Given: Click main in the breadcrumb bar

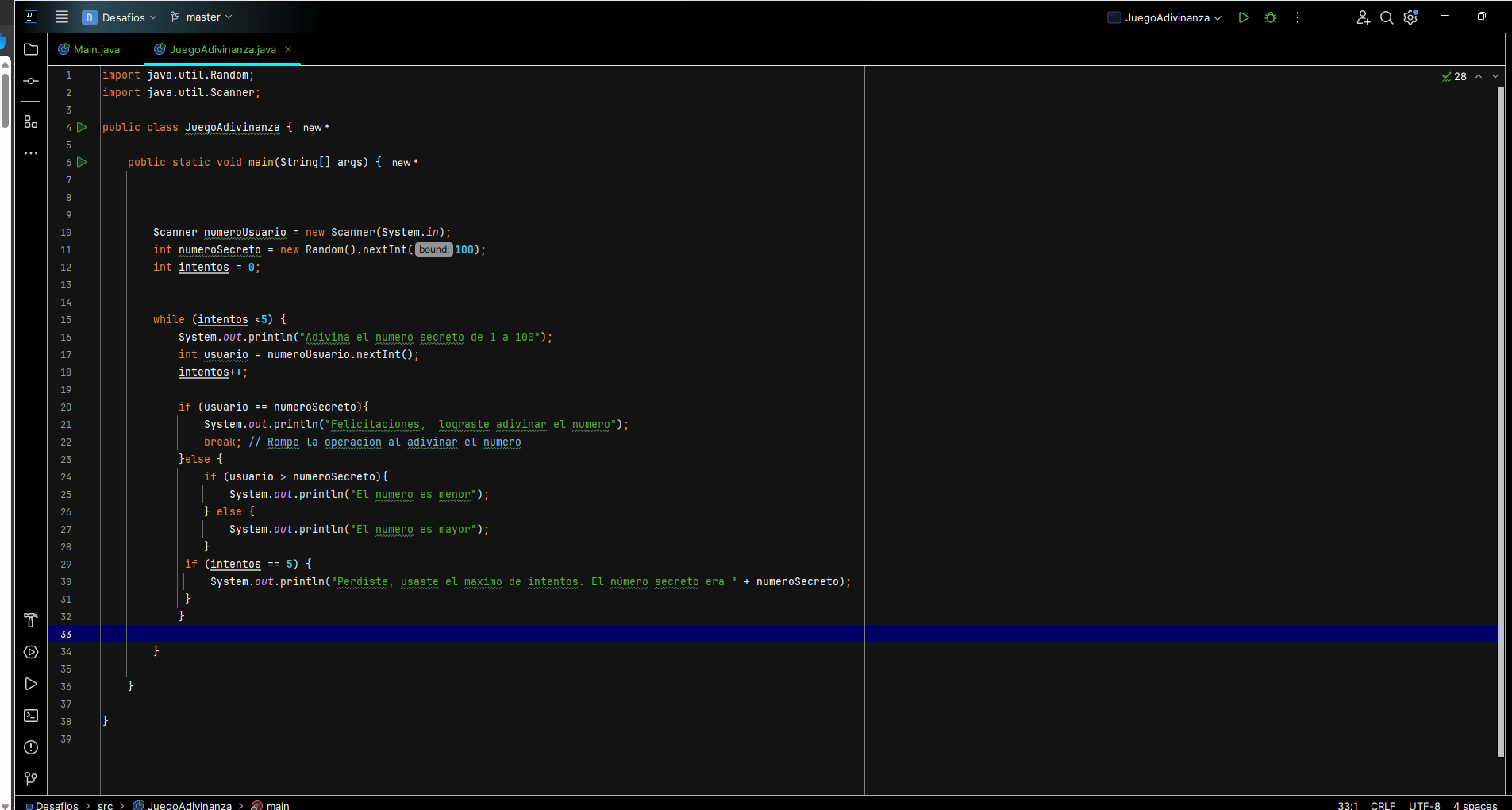Looking at the screenshot, I should pyautogui.click(x=271, y=805).
